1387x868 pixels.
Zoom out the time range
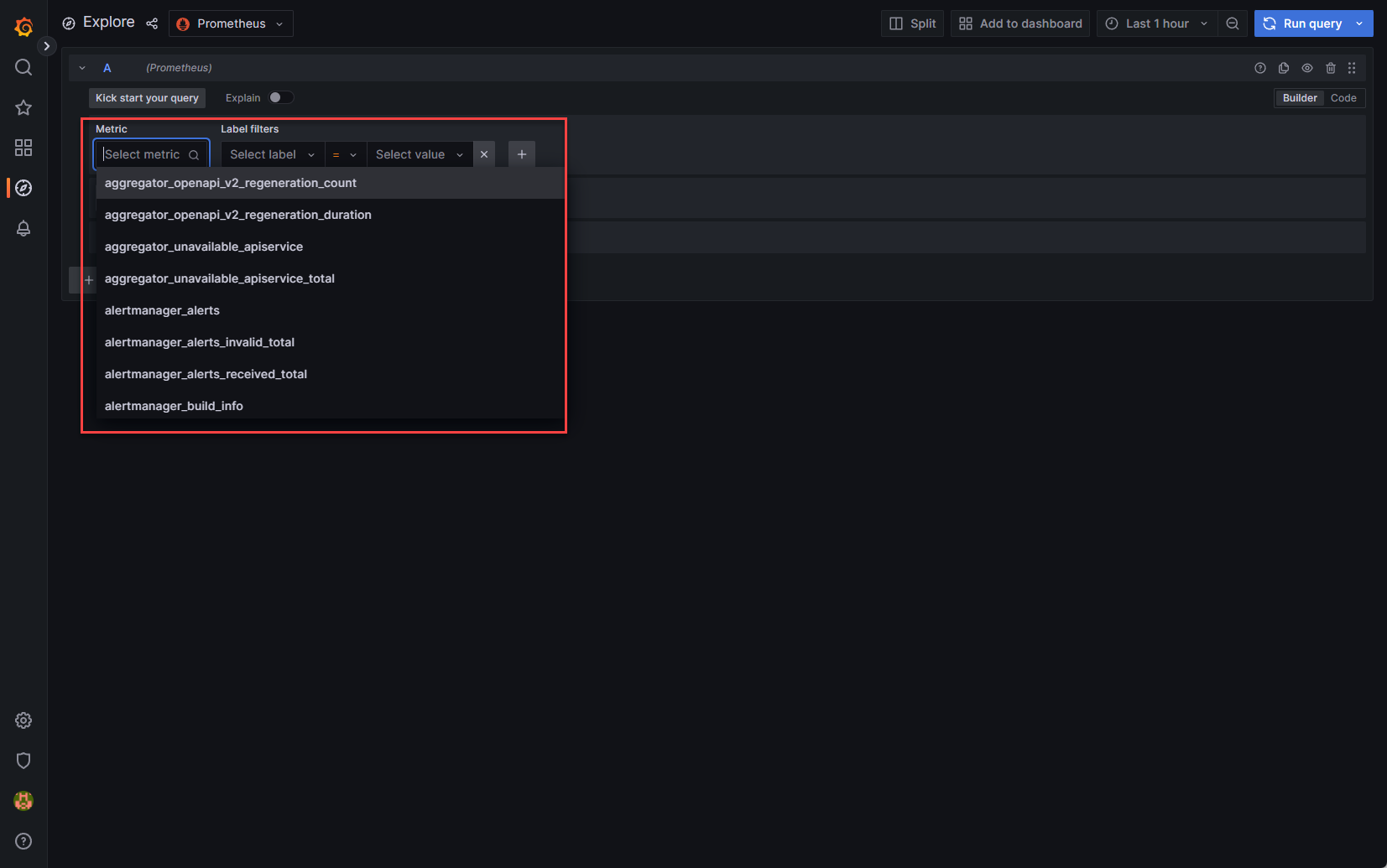click(1232, 23)
